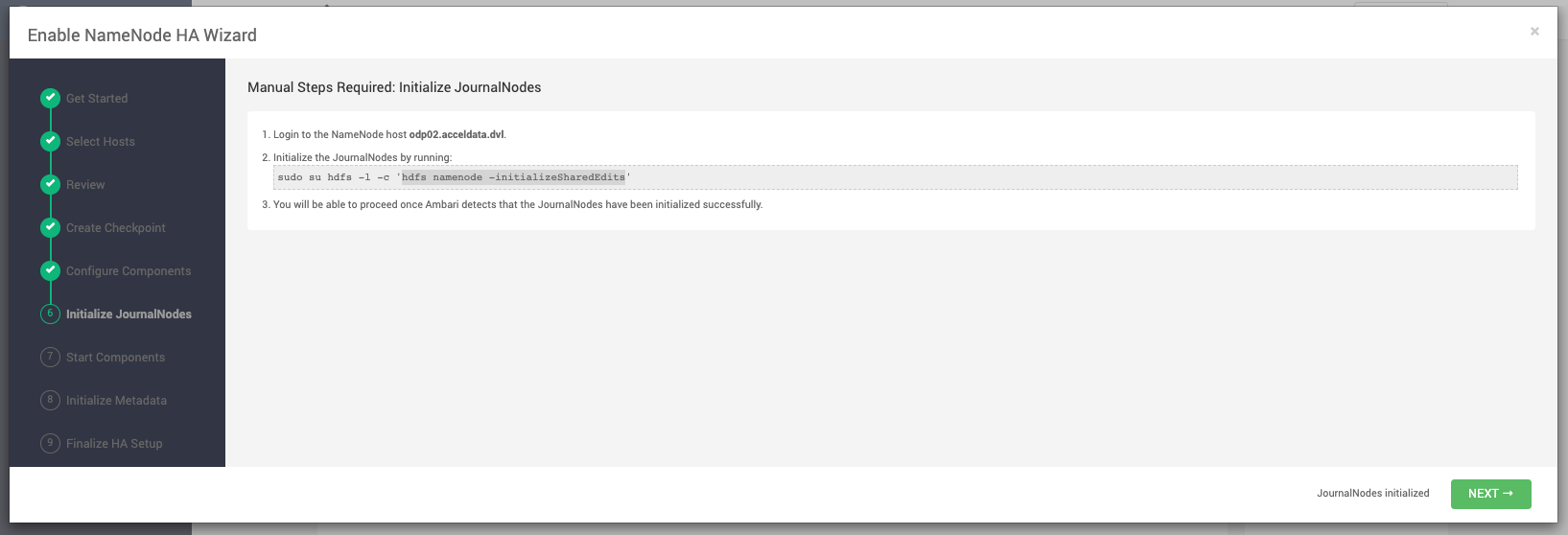
Task: Click the step 9 number circle
Action: [x=50, y=443]
